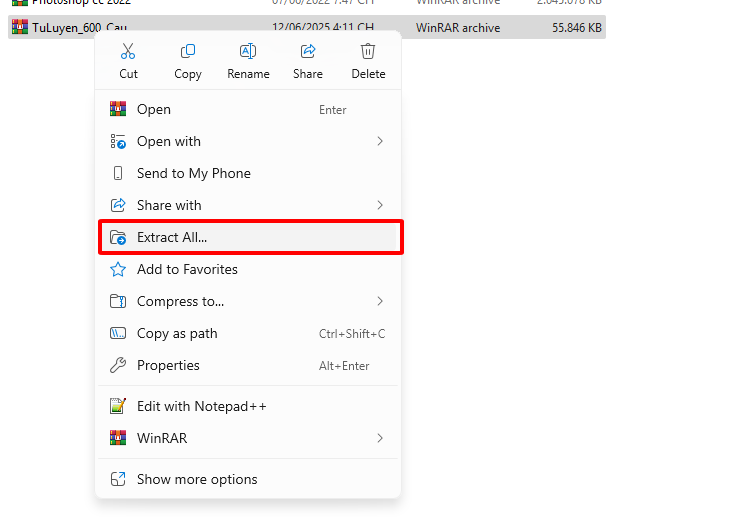
Task: Click WinRAR archive type of TuLuyen row
Action: click(x=458, y=28)
